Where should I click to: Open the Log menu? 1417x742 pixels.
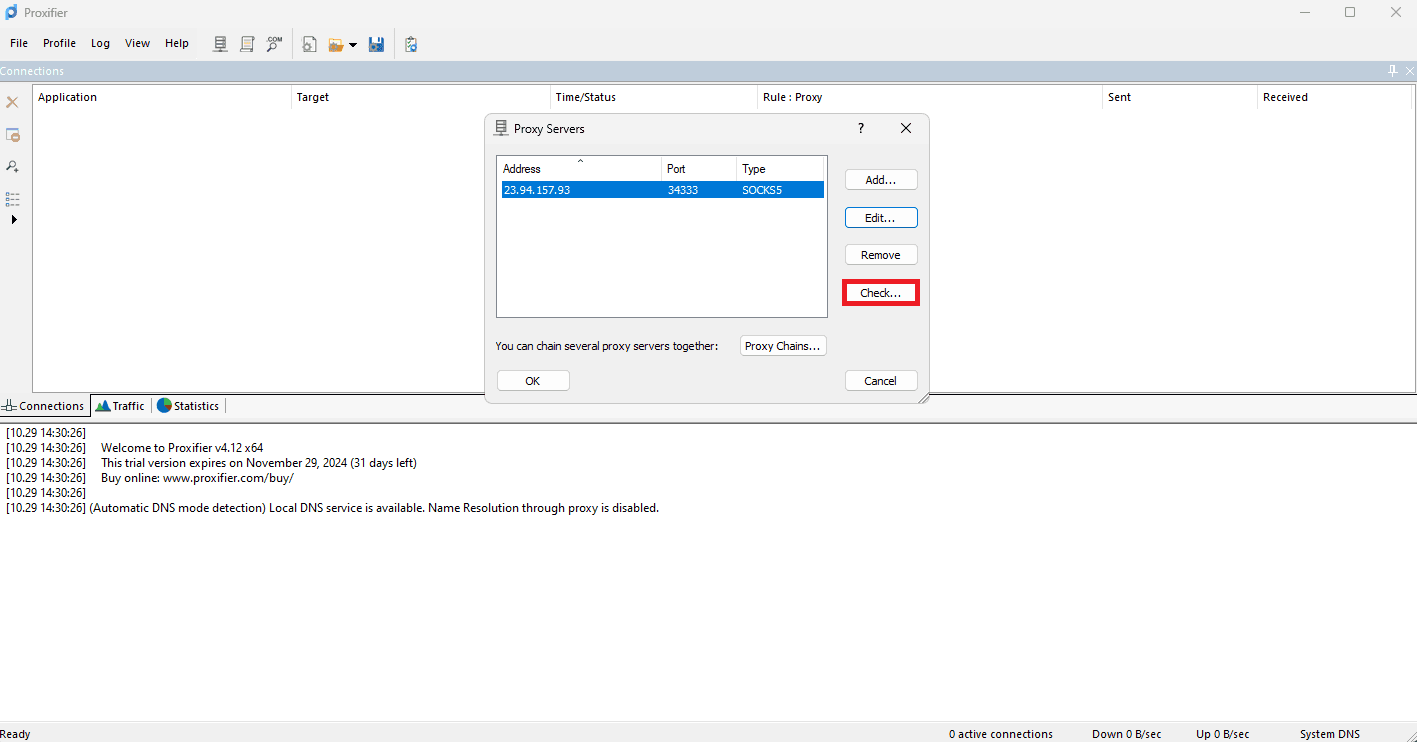[x=100, y=43]
